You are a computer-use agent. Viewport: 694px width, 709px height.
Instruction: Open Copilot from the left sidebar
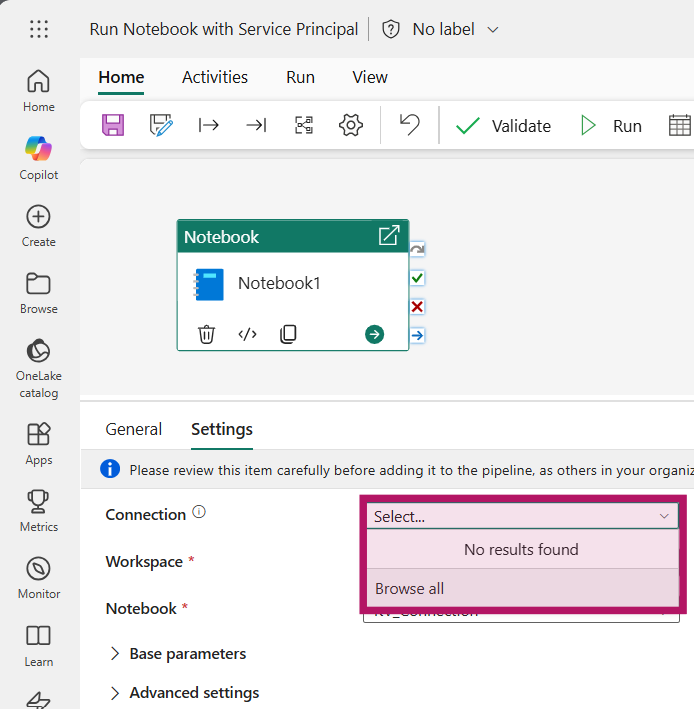click(x=39, y=157)
